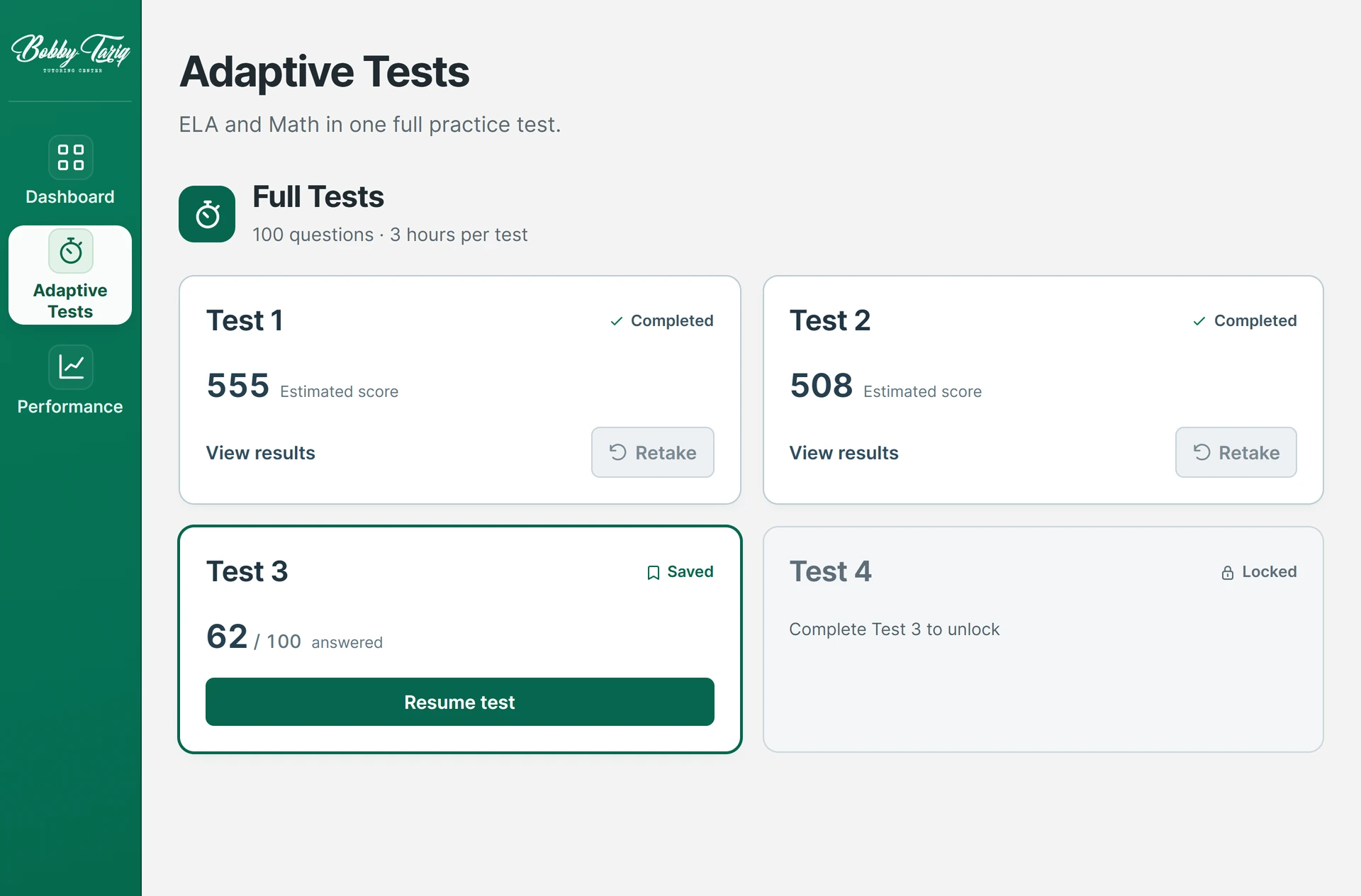Retake Test 1
This screenshot has height=896, width=1361.
point(653,452)
